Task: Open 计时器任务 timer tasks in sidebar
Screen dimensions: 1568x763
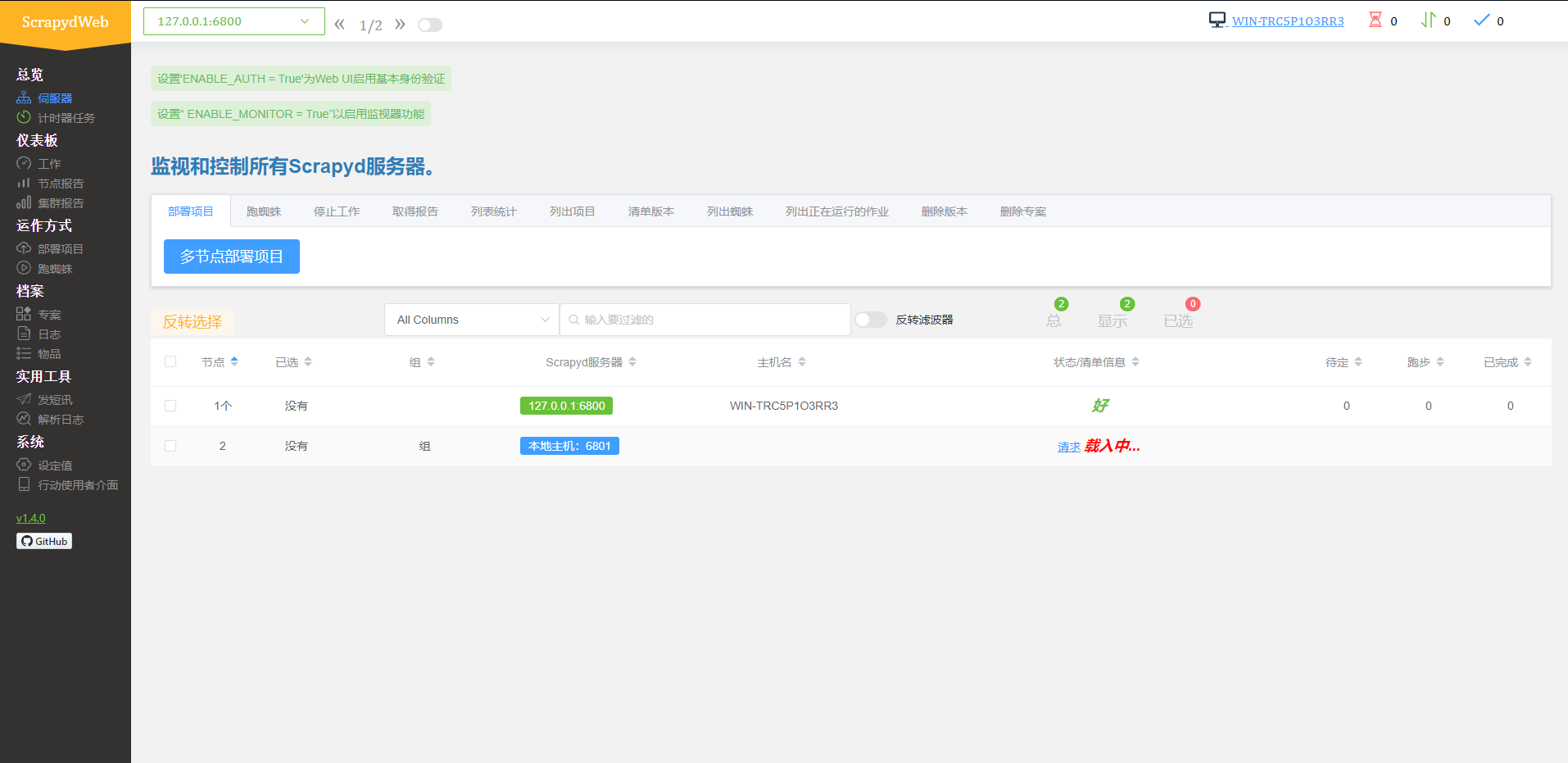Action: [x=56, y=118]
